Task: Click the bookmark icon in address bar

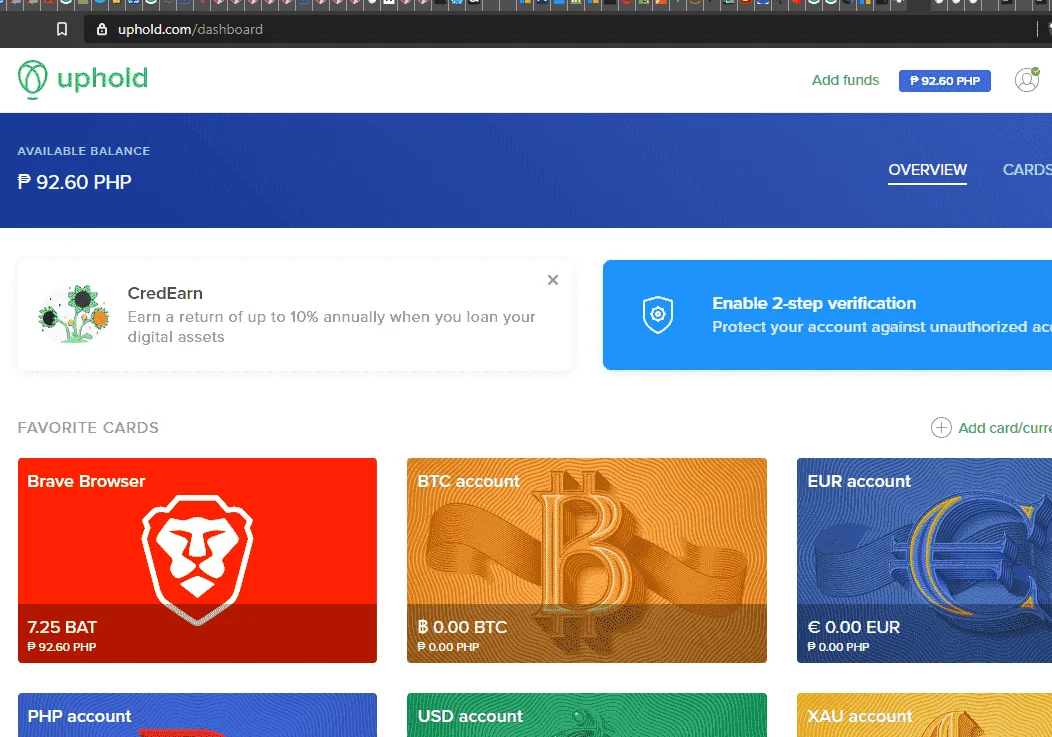Action: pos(62,30)
